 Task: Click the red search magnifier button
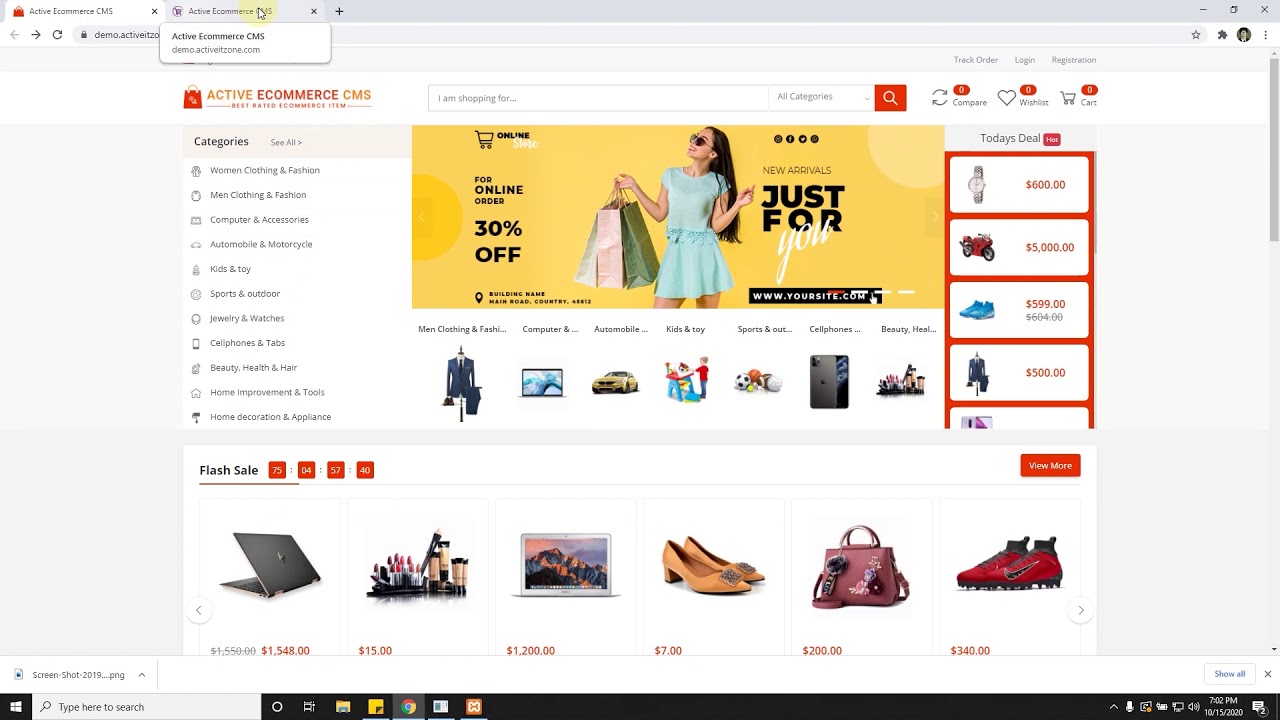[890, 97]
